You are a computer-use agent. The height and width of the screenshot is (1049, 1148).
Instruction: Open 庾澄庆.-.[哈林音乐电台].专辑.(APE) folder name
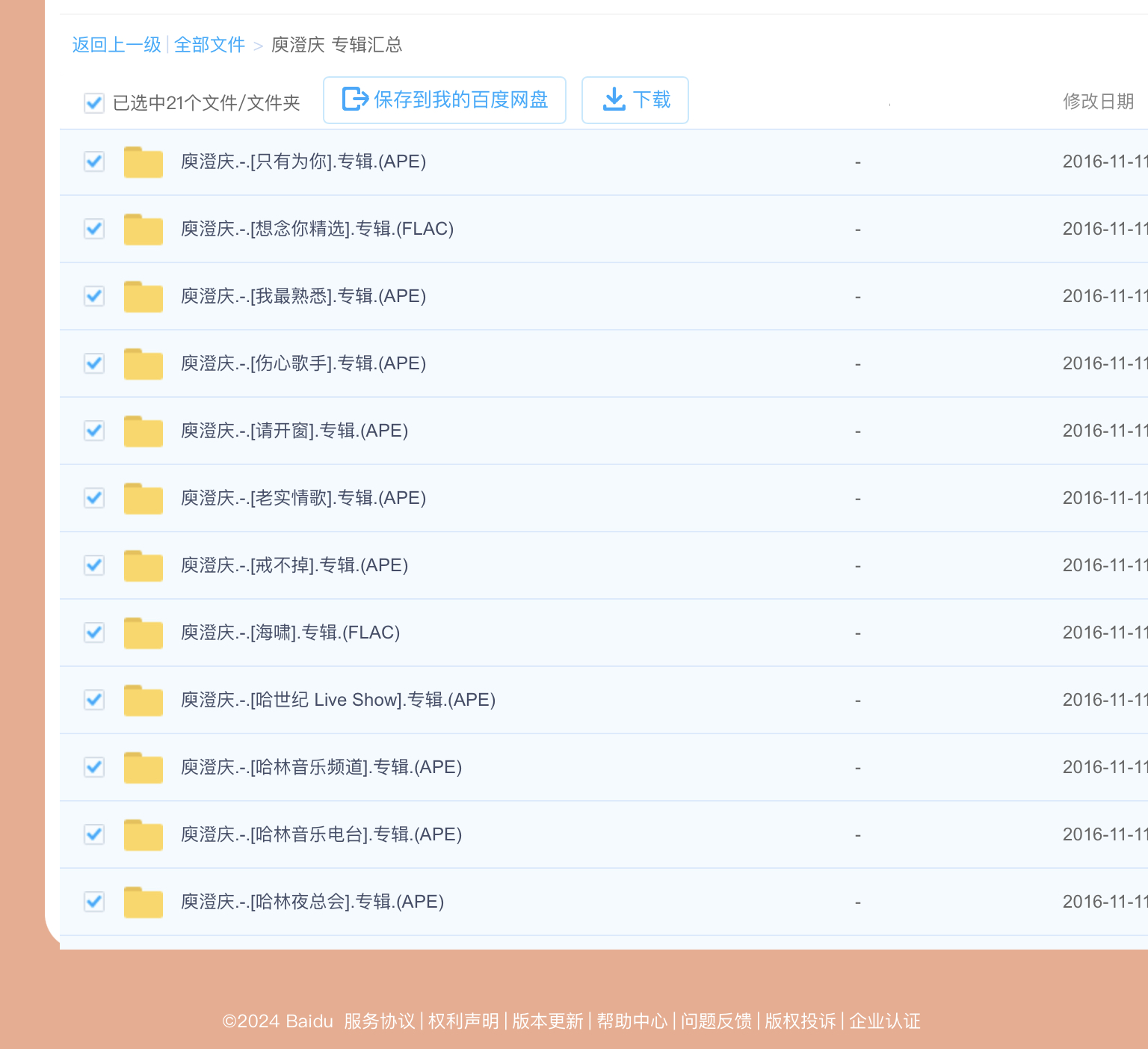pyautogui.click(x=321, y=834)
